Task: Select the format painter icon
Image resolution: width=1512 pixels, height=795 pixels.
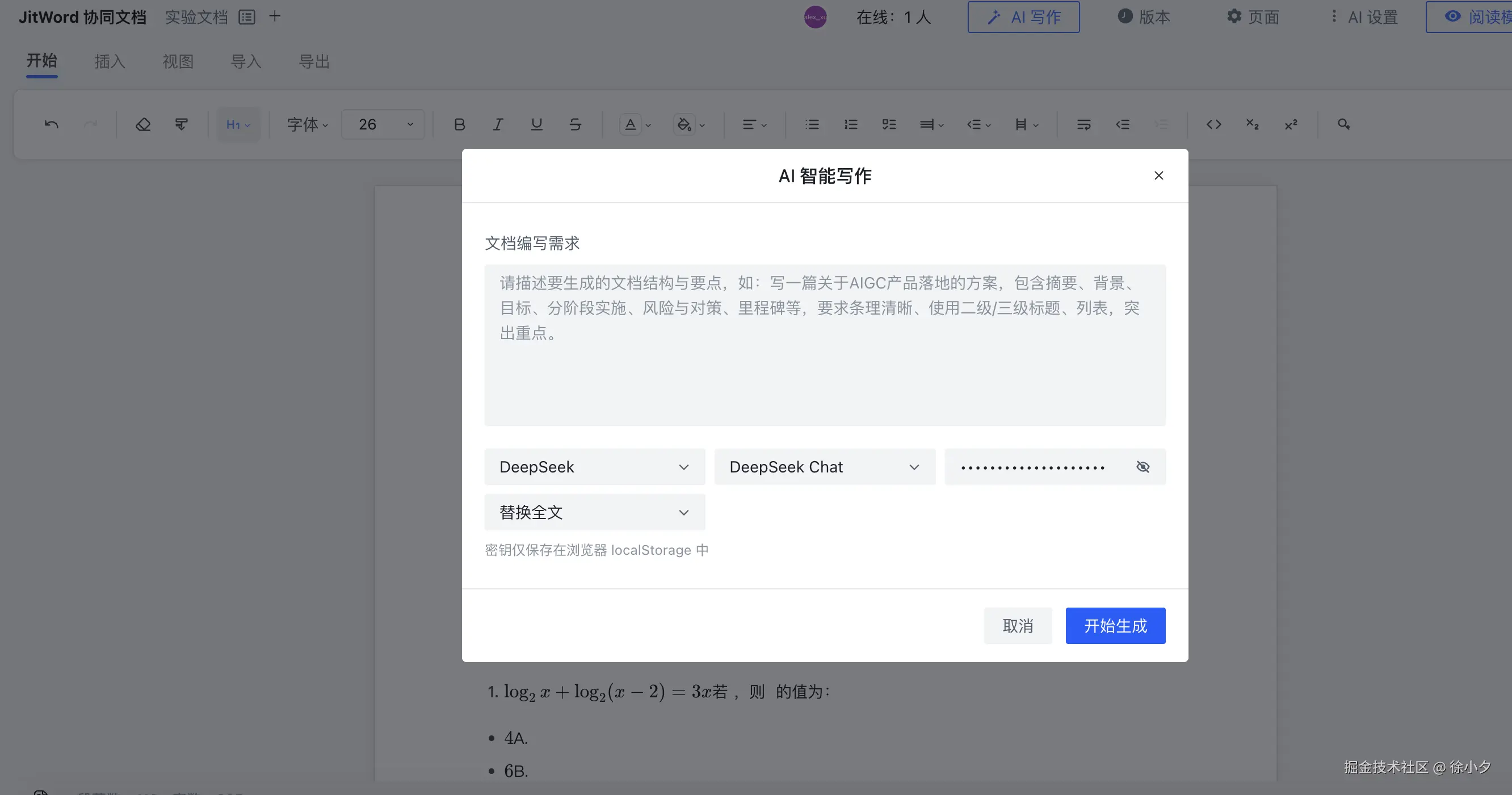Action: tap(181, 124)
